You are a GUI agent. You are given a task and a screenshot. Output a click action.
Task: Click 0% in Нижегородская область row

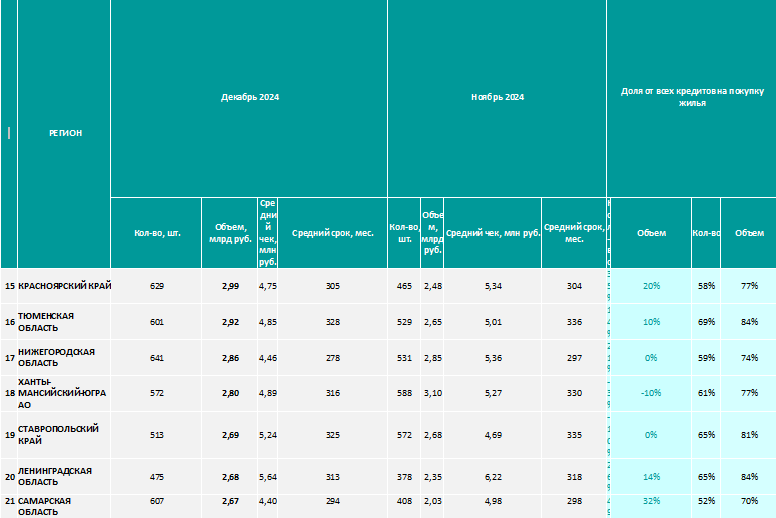(x=651, y=358)
